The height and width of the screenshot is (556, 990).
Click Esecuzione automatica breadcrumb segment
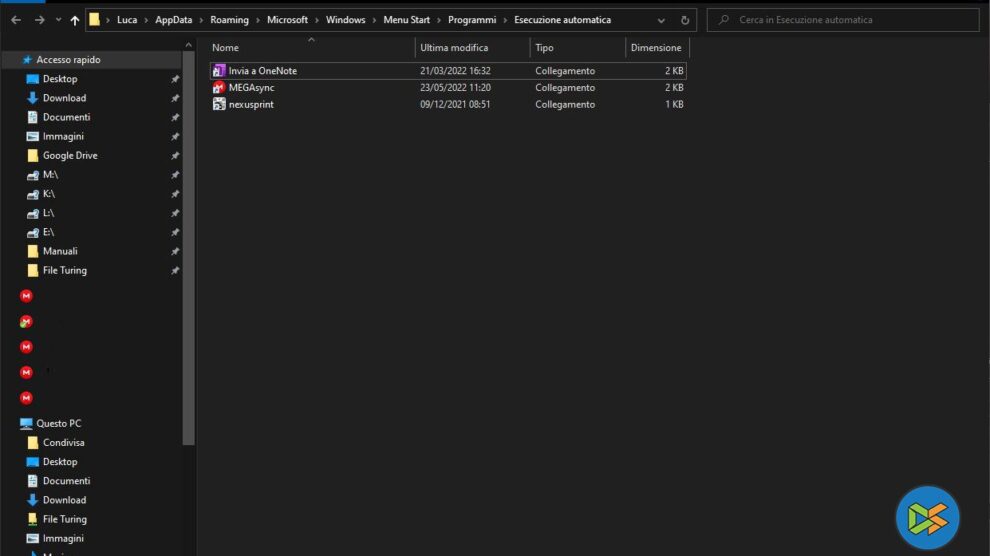[x=563, y=20]
